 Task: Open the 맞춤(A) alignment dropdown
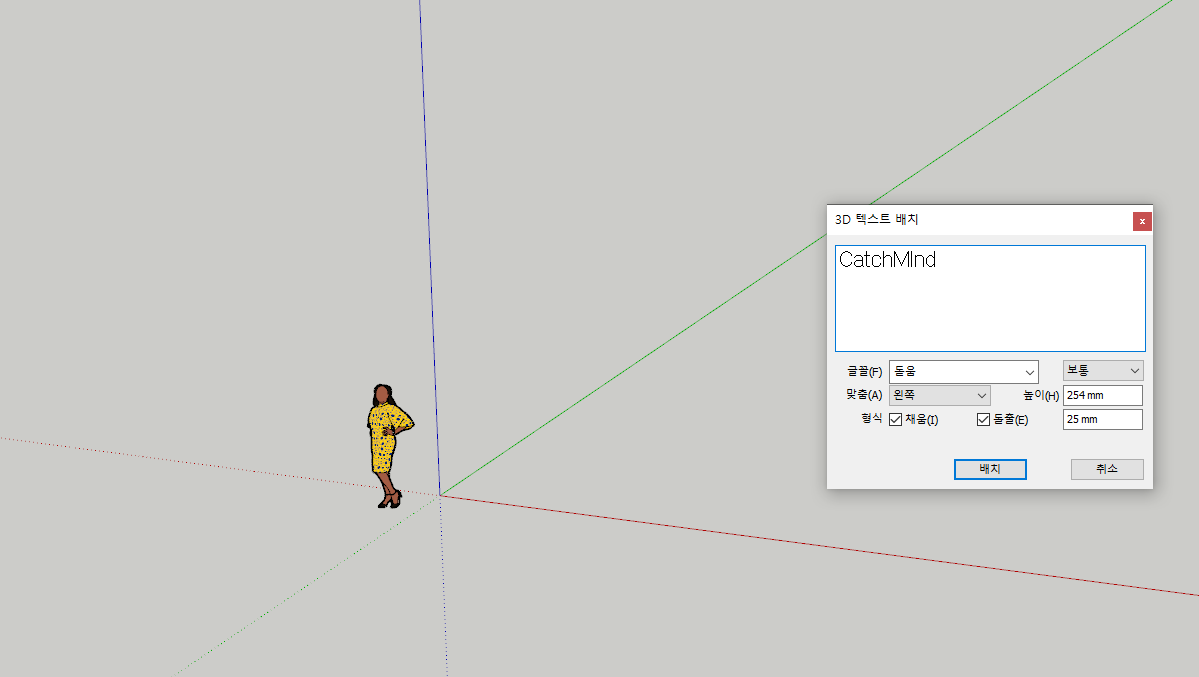tap(940, 395)
